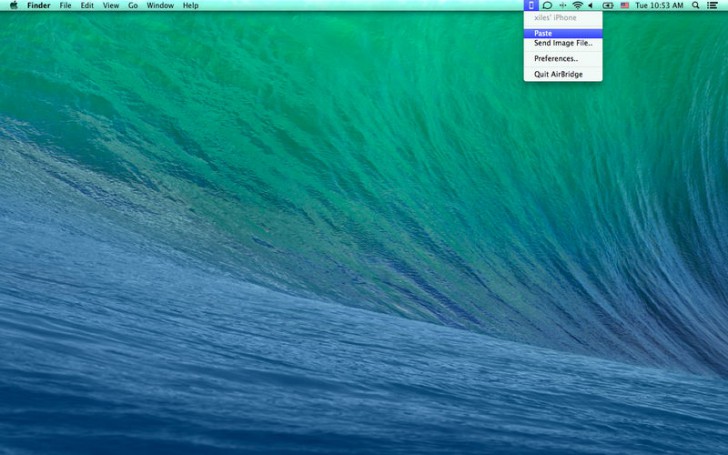Choose Paste in the AirBridge menu

point(563,33)
